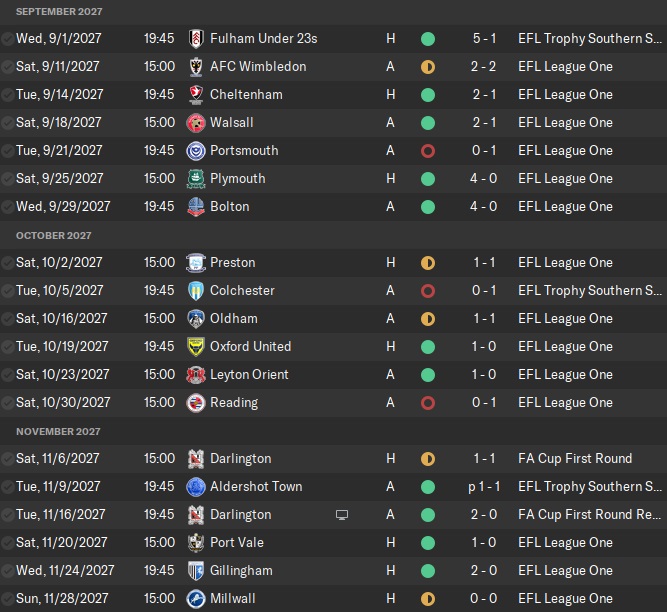Image resolution: width=667 pixels, height=612 pixels.
Task: Click the Fulham Under 23s club badge
Action: coord(195,39)
